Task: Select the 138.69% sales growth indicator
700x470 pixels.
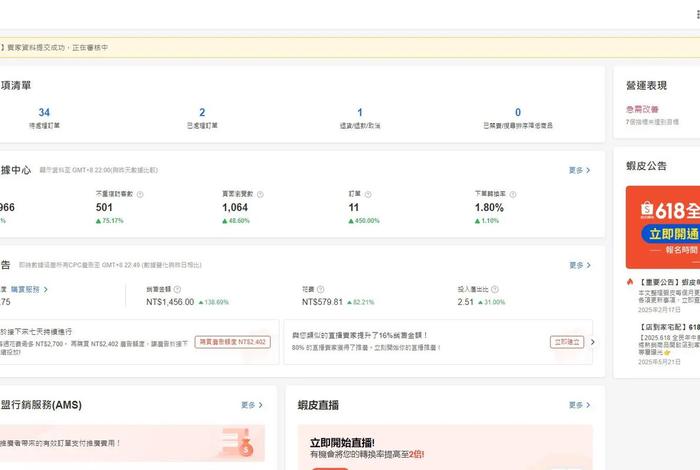Action: pyautogui.click(x=213, y=302)
